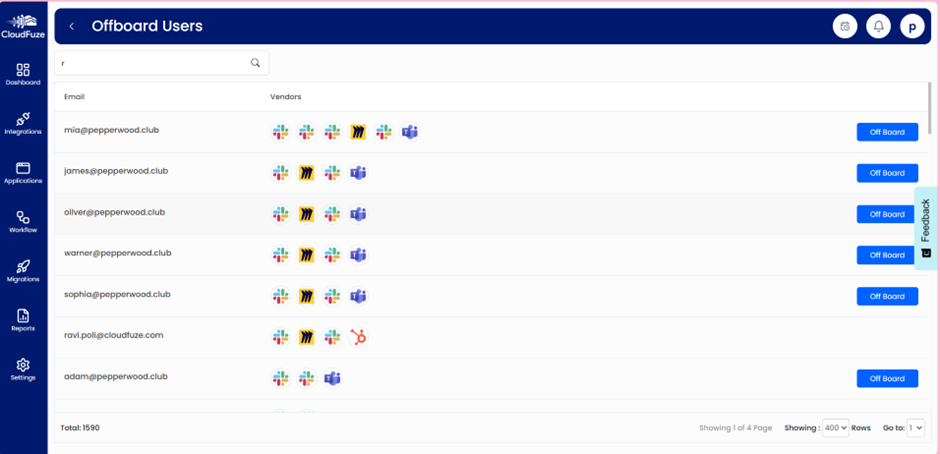Open Reports from the sidebar
Image resolution: width=940 pixels, height=454 pixels.
click(x=23, y=320)
